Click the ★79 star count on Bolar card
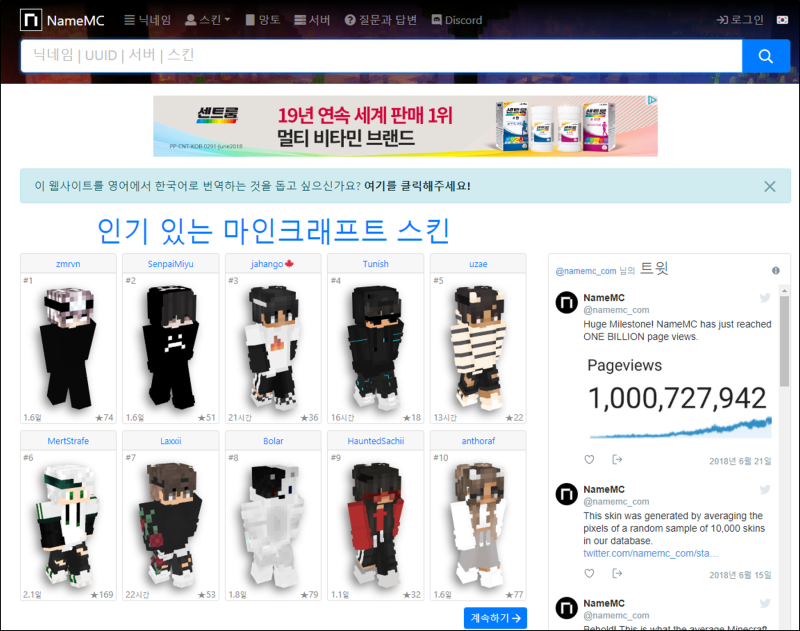Image resolution: width=800 pixels, height=631 pixels. 309,594
